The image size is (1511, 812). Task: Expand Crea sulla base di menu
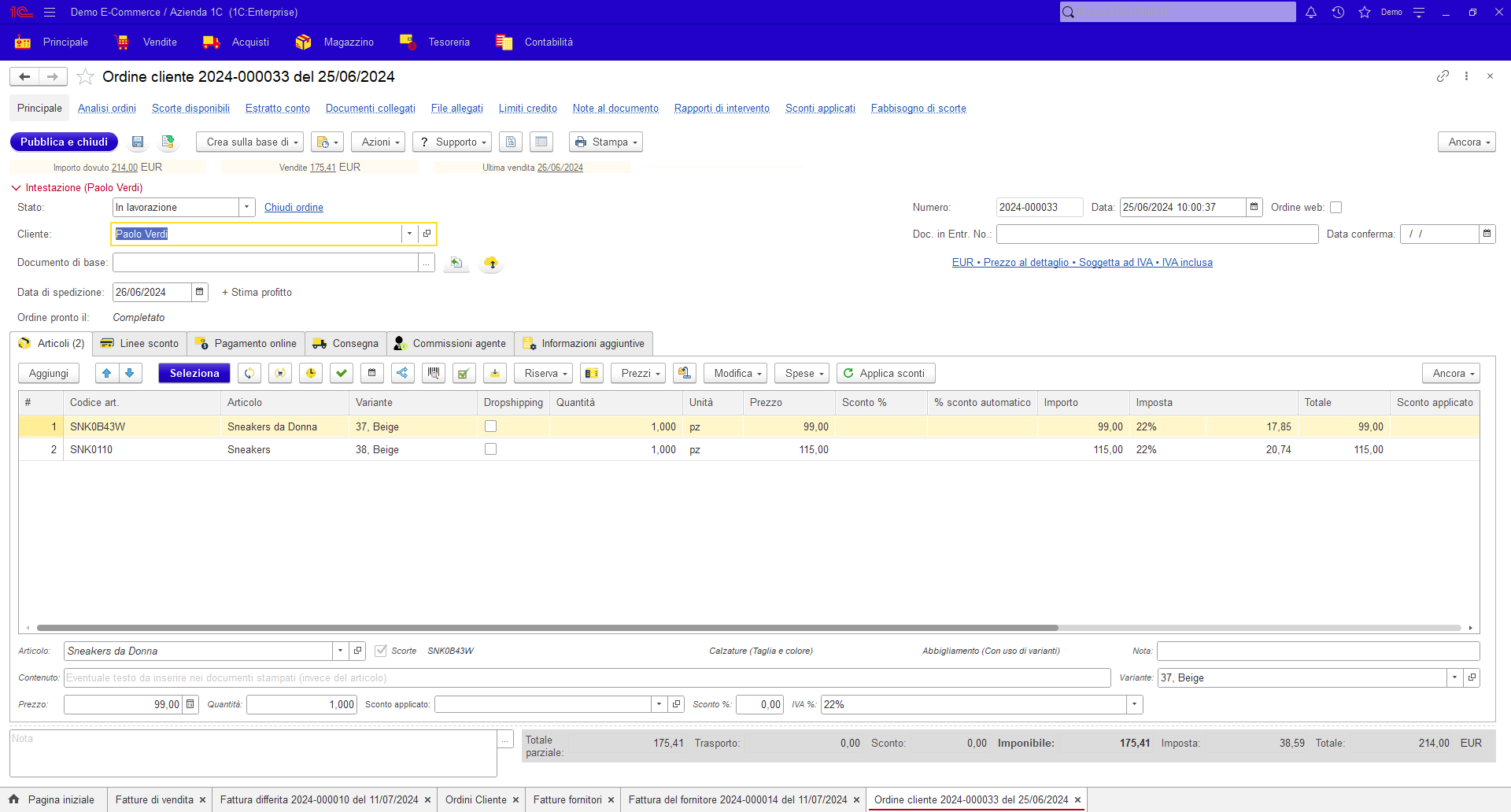point(249,142)
